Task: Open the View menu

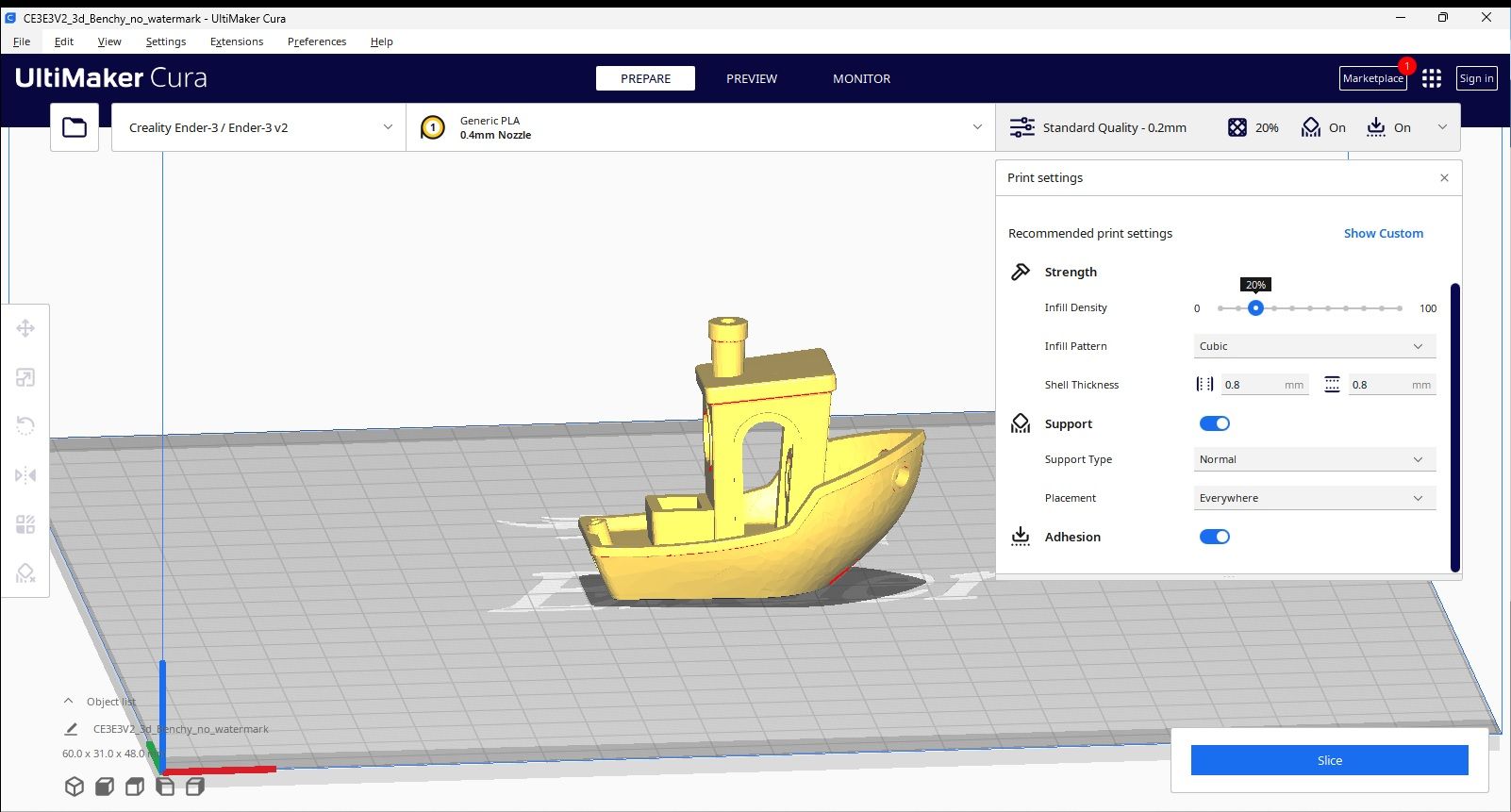Action: (109, 41)
